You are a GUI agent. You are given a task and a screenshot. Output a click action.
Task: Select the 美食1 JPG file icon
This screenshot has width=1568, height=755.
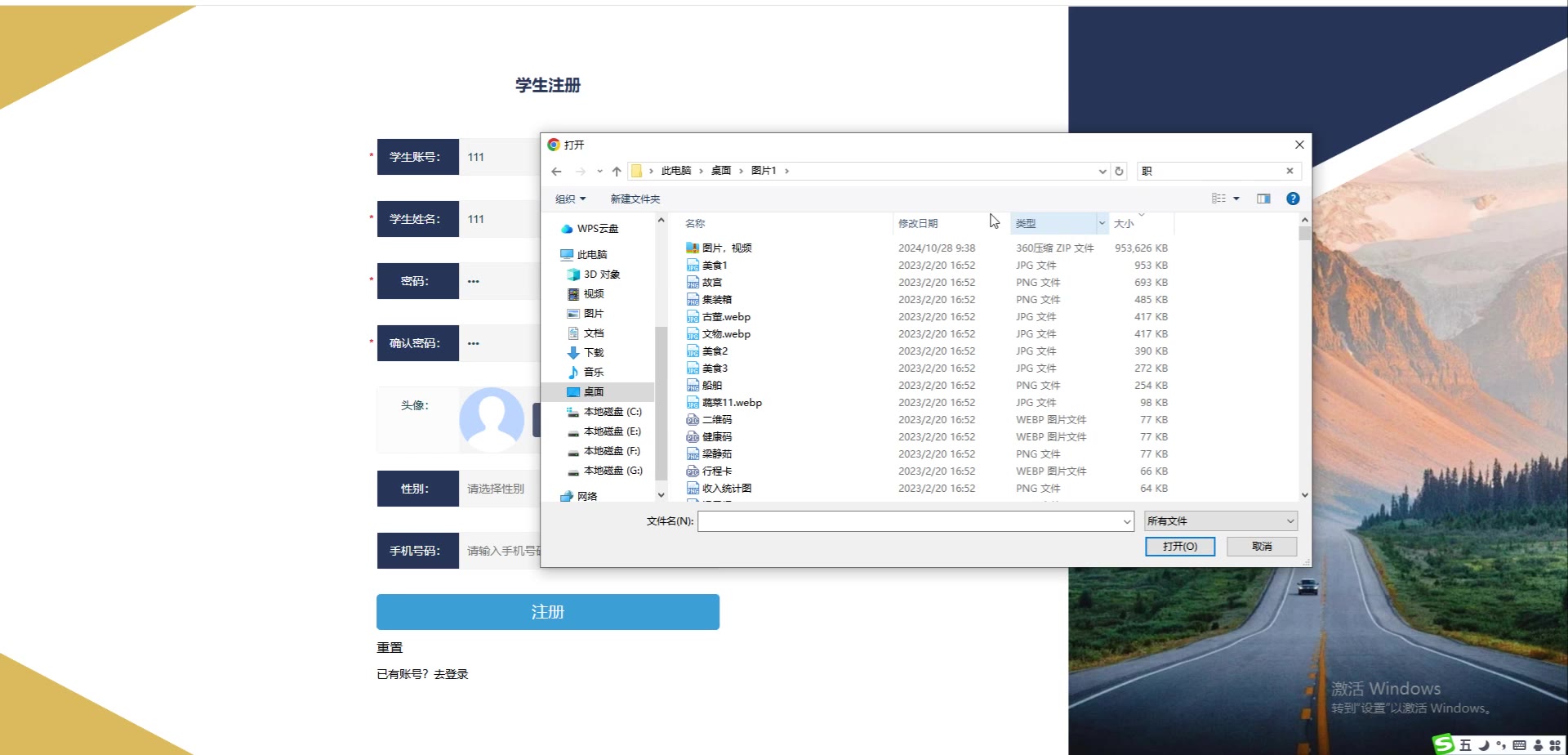point(693,266)
